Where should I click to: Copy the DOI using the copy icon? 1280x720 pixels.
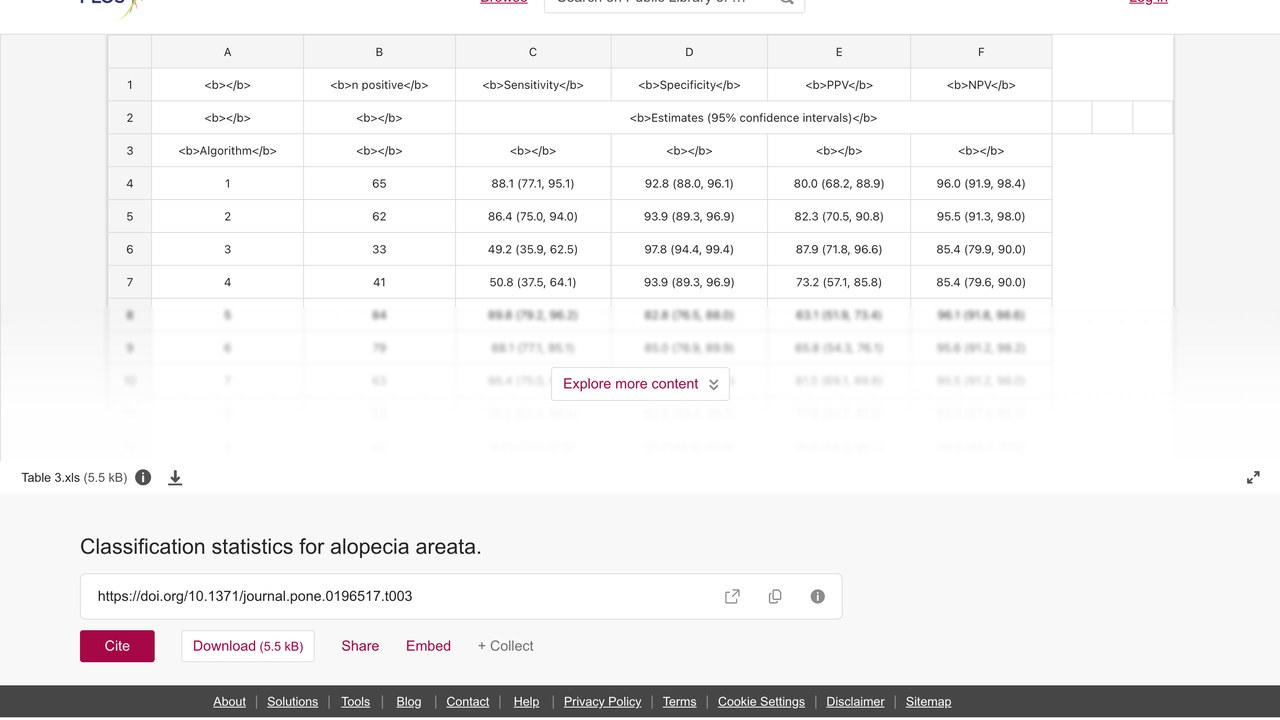tap(775, 596)
